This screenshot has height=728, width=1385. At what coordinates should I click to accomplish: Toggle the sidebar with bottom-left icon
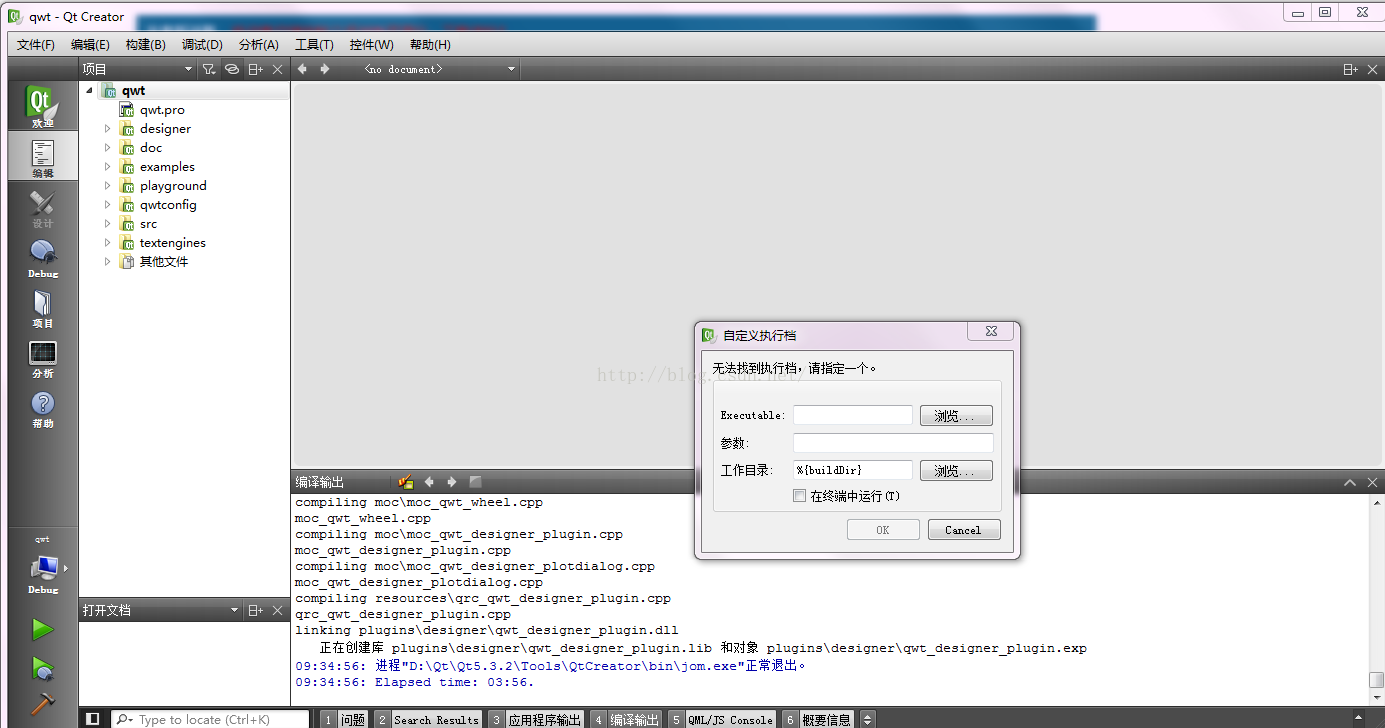click(x=93, y=719)
